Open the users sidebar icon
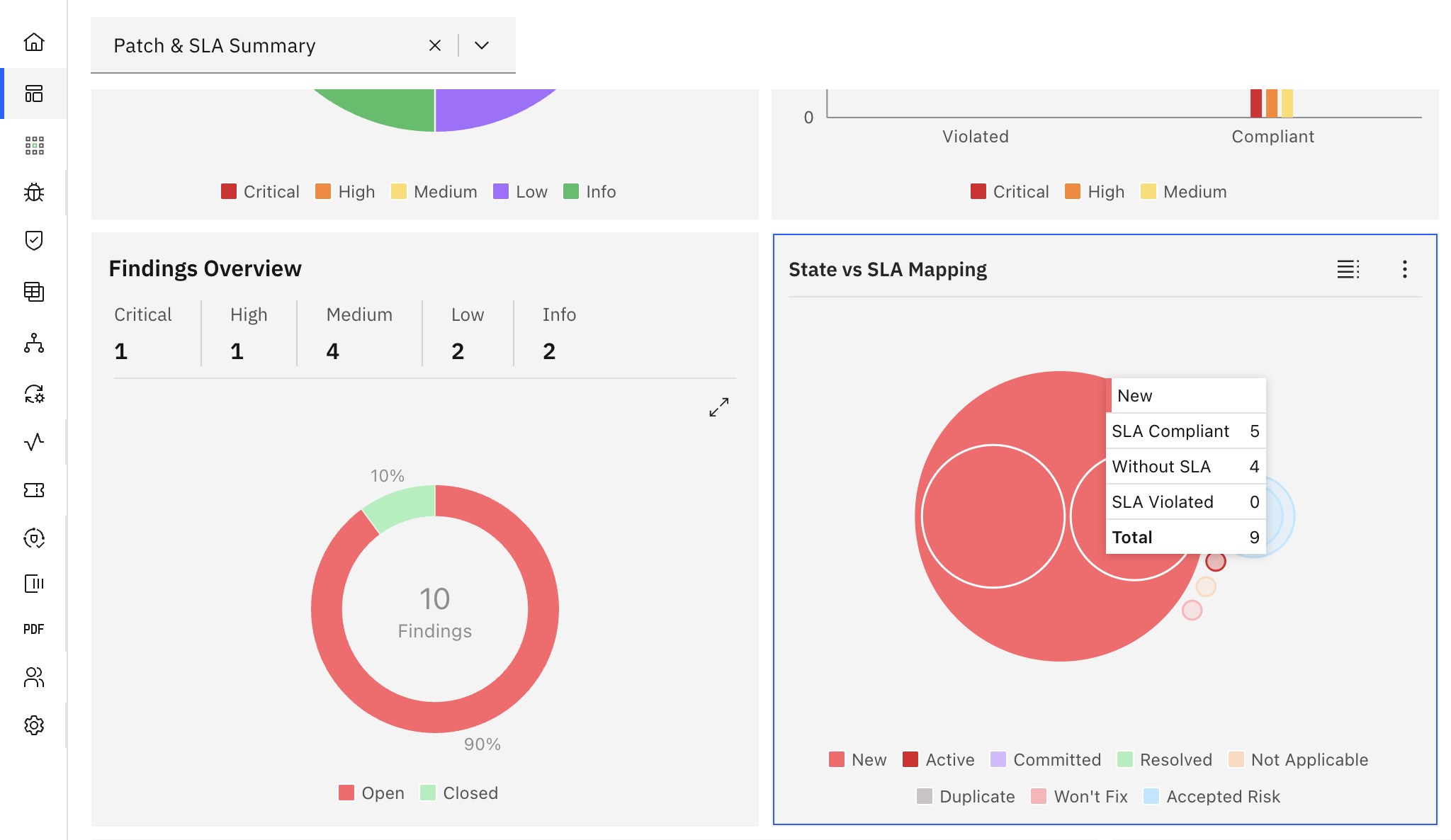 tap(34, 678)
